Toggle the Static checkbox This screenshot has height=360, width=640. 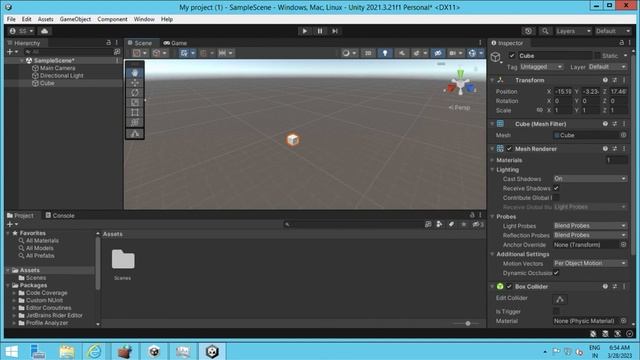click(598, 56)
